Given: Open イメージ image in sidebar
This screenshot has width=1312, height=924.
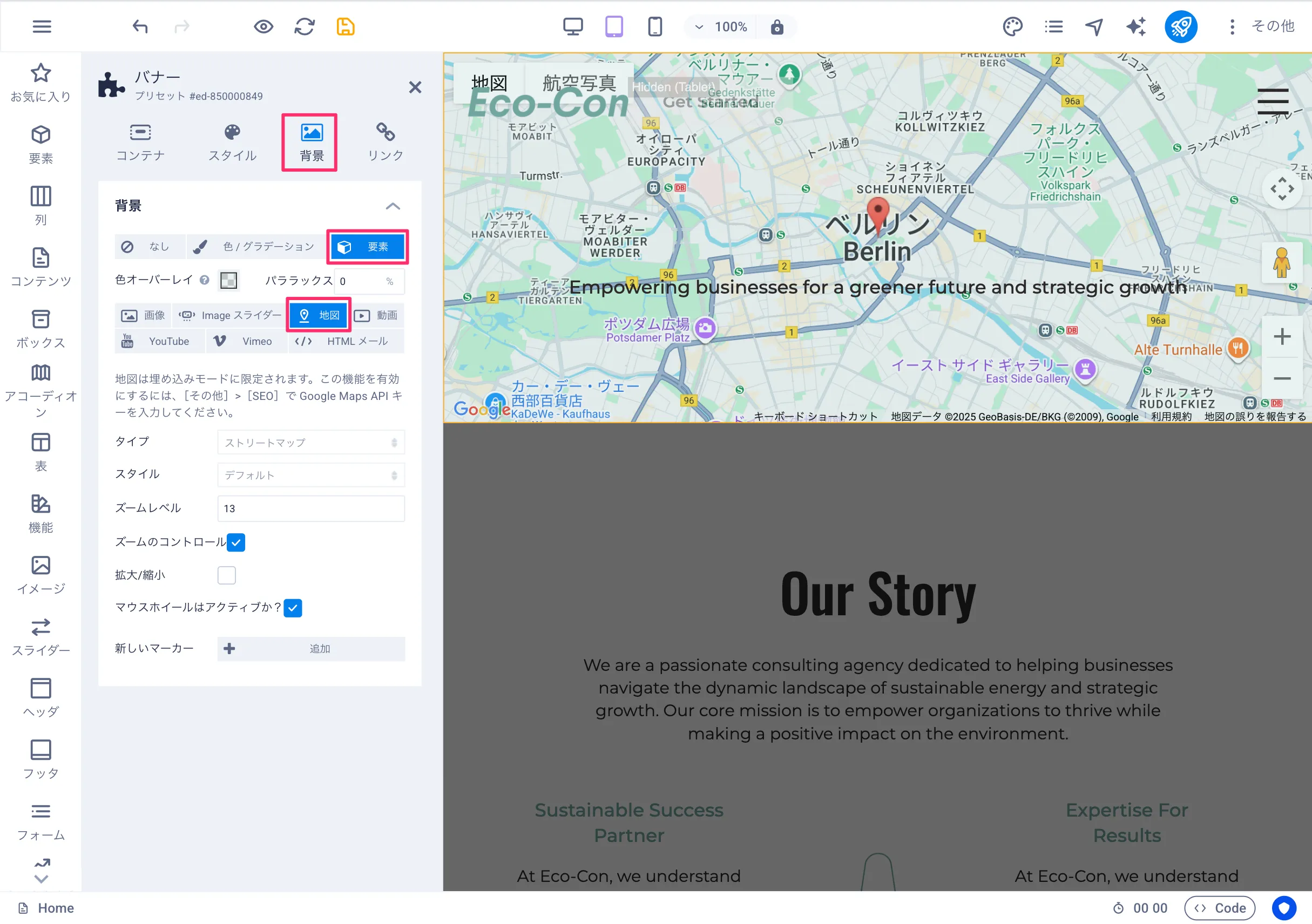Looking at the screenshot, I should tap(40, 576).
